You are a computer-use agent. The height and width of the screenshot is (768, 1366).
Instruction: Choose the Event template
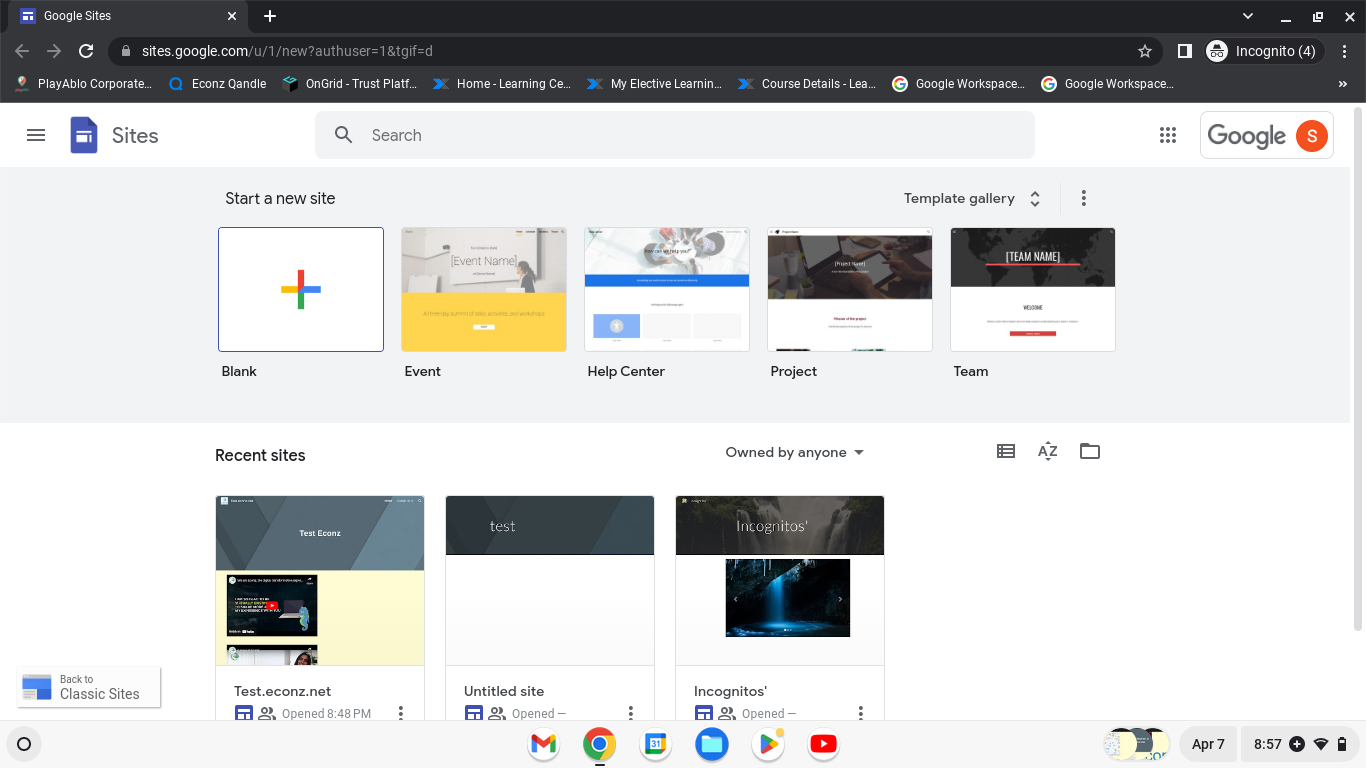click(484, 289)
